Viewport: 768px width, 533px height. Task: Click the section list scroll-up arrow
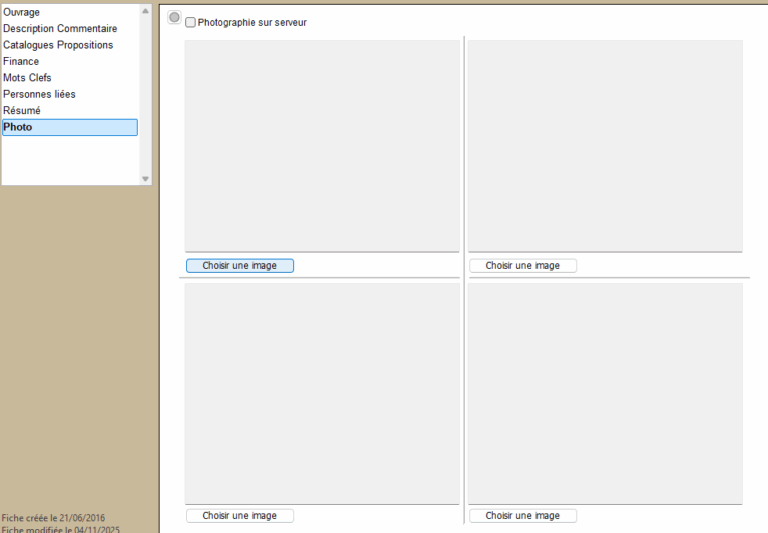[145, 11]
